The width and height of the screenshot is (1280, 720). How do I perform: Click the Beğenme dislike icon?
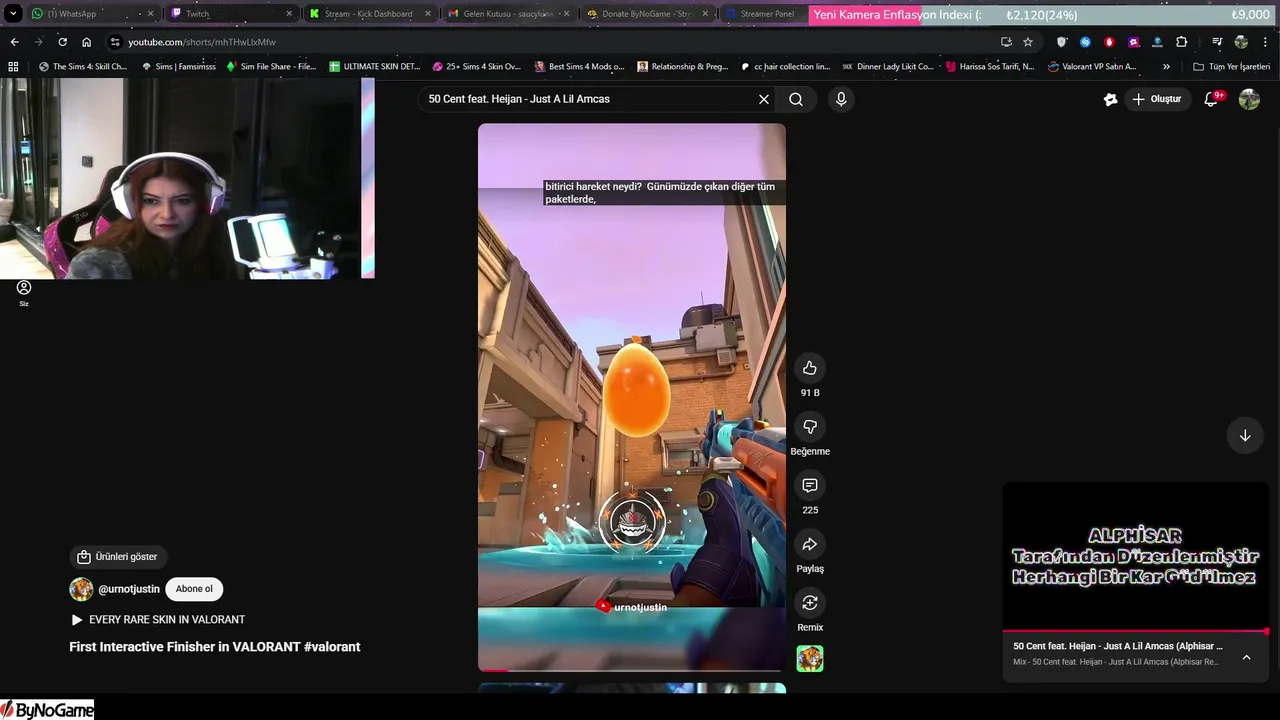click(810, 426)
